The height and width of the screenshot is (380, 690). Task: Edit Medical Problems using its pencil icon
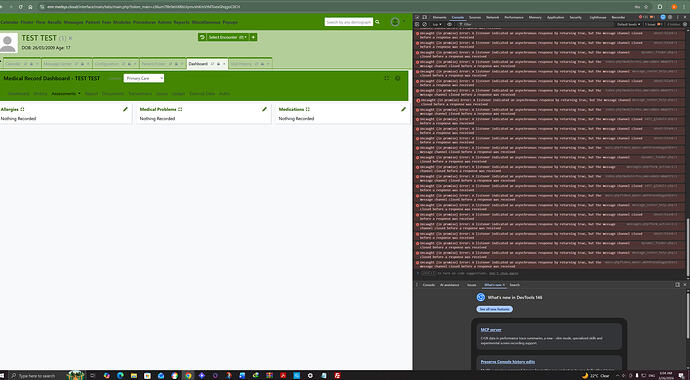click(x=264, y=109)
